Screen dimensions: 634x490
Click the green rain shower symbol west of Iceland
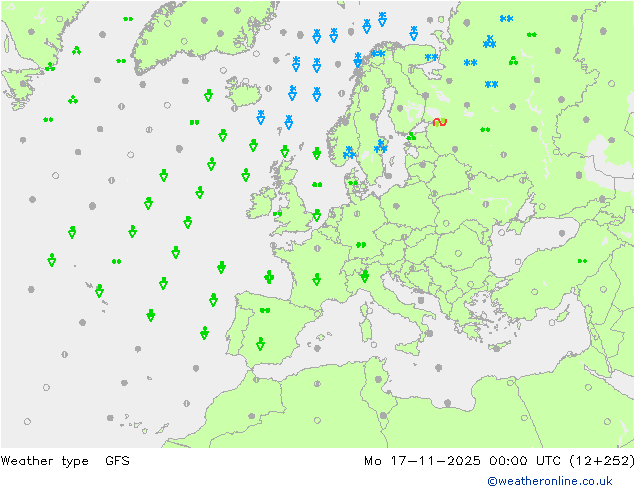click(208, 95)
